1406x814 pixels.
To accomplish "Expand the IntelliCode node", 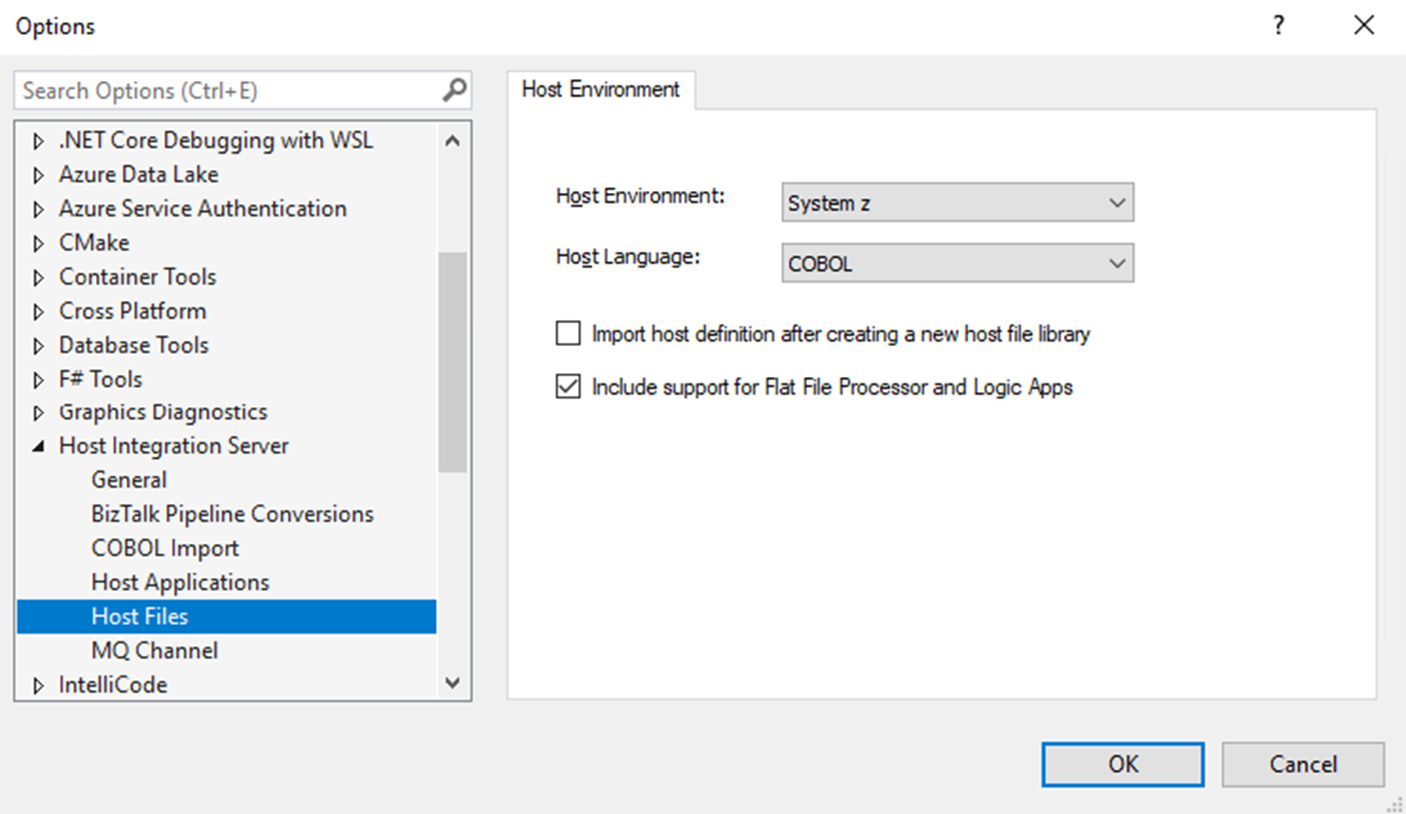I will pos(38,684).
